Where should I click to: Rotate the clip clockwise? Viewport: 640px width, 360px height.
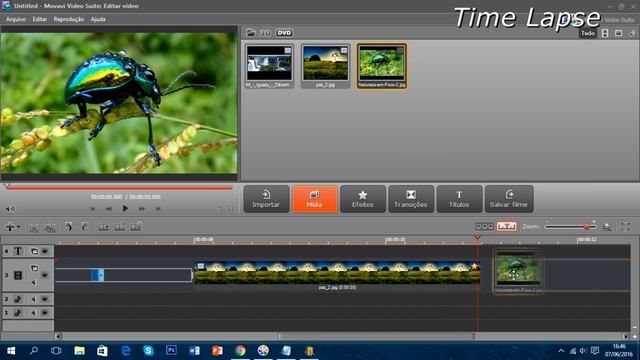coord(84,227)
